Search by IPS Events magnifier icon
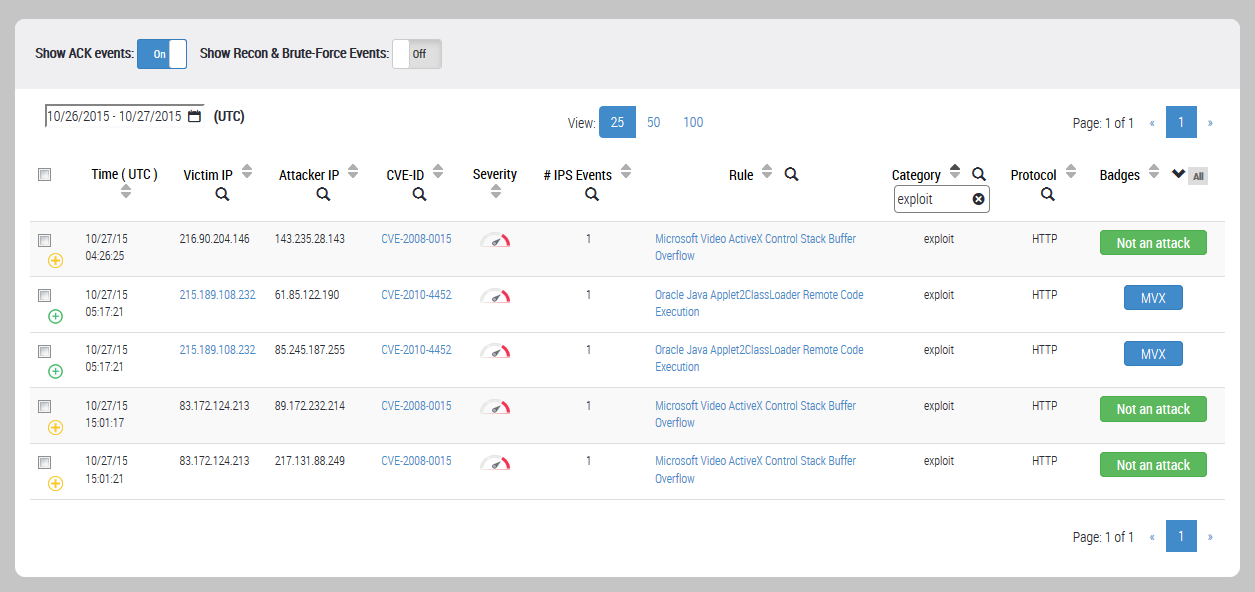Viewport: 1255px width, 592px height. click(592, 194)
